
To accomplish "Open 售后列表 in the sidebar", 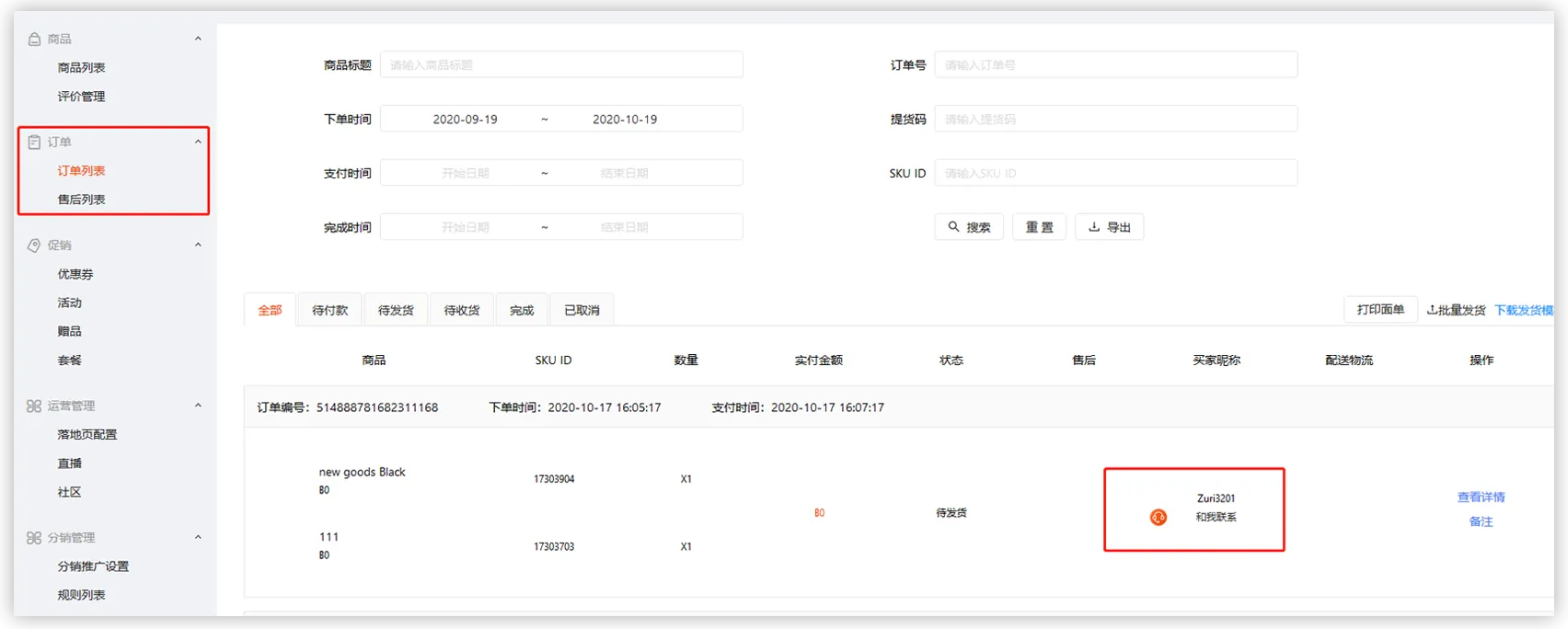I will [x=81, y=200].
